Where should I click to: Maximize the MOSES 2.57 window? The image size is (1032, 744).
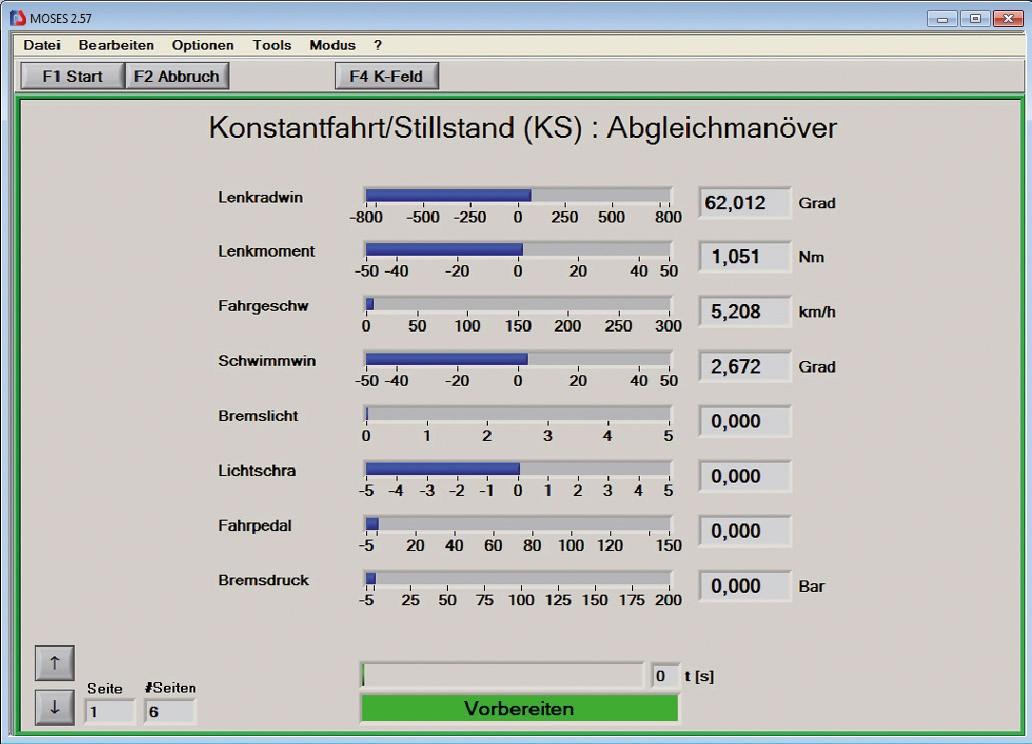(975, 18)
